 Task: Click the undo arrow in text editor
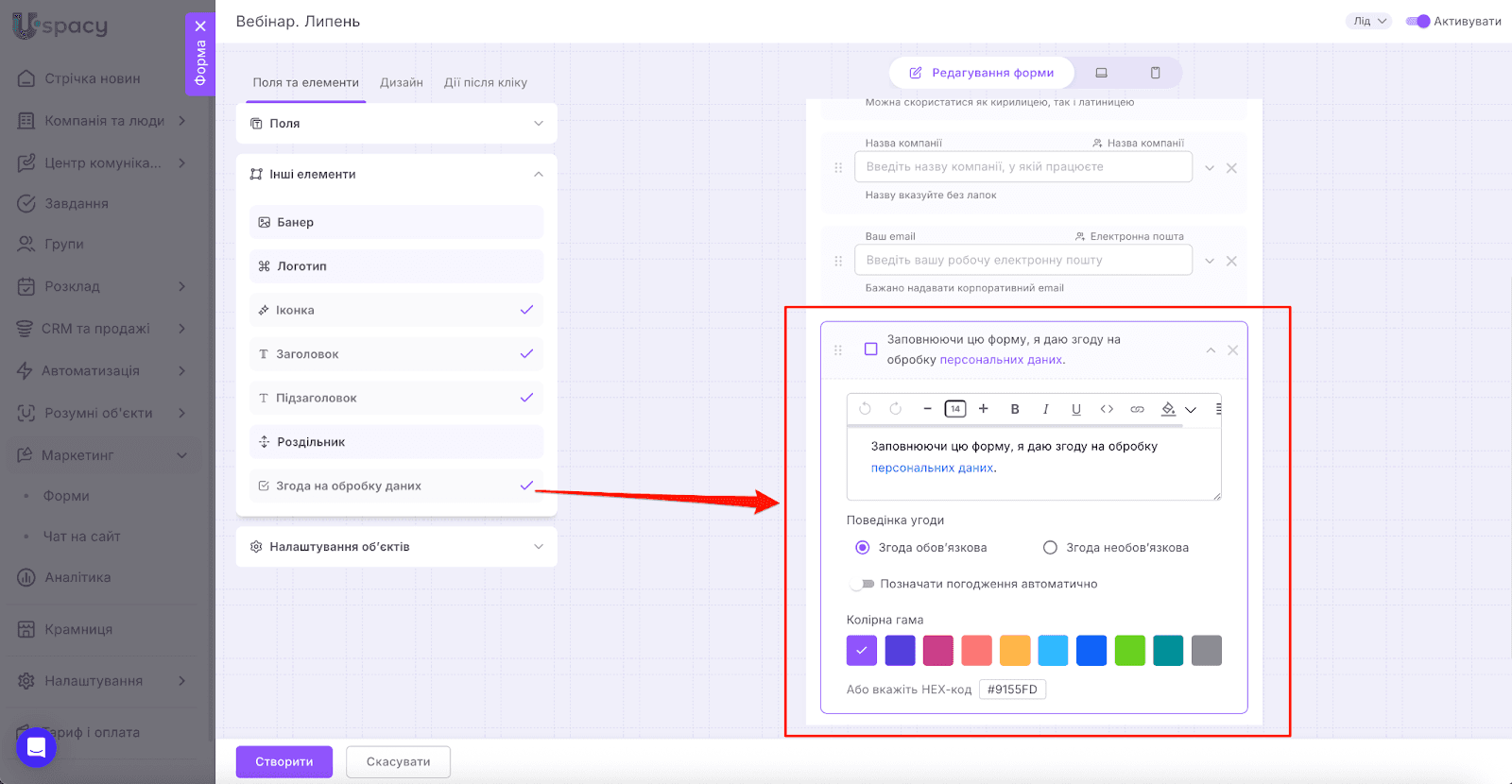(865, 409)
